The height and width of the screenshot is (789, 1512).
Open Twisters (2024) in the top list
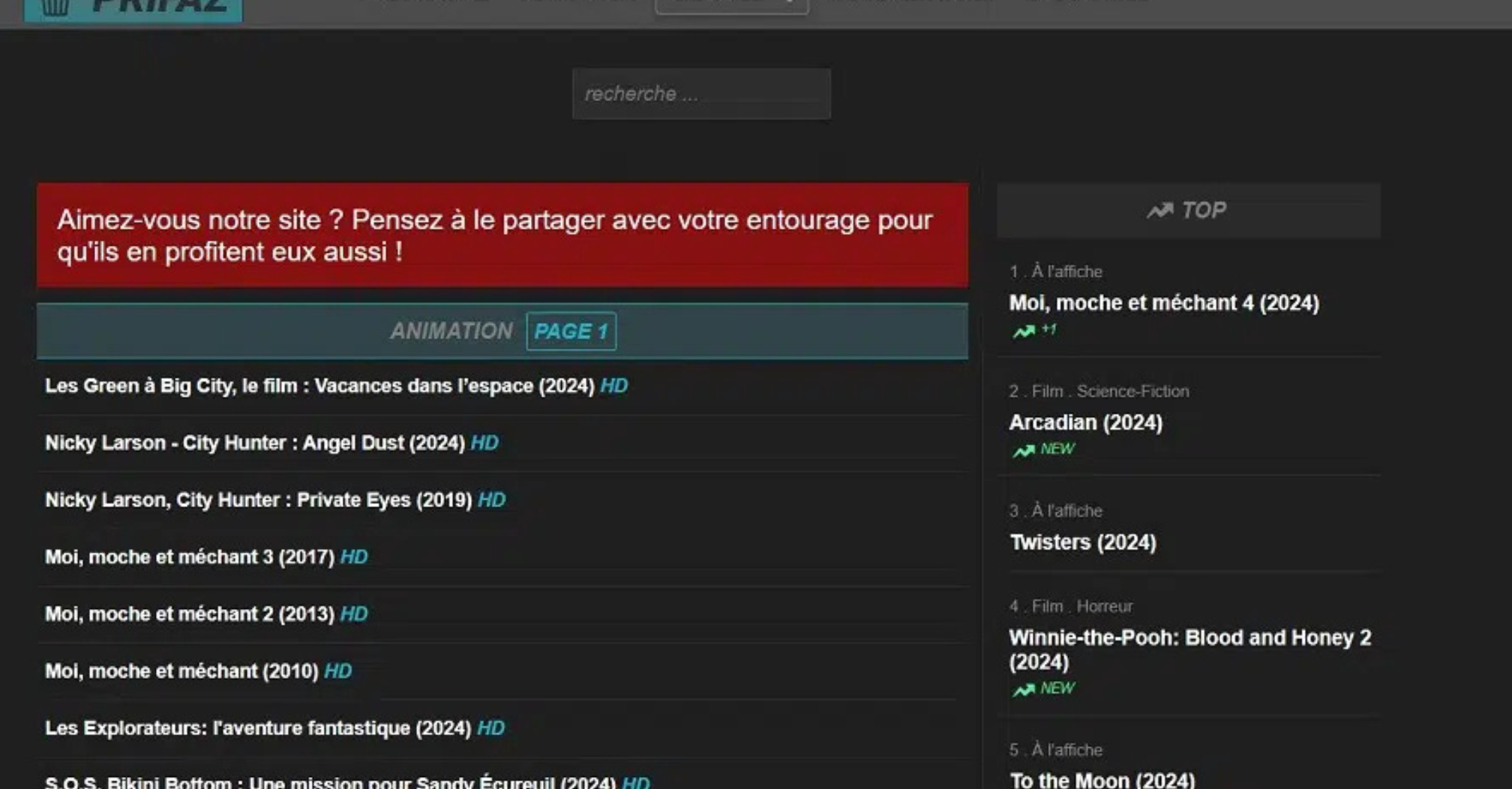1082,542
